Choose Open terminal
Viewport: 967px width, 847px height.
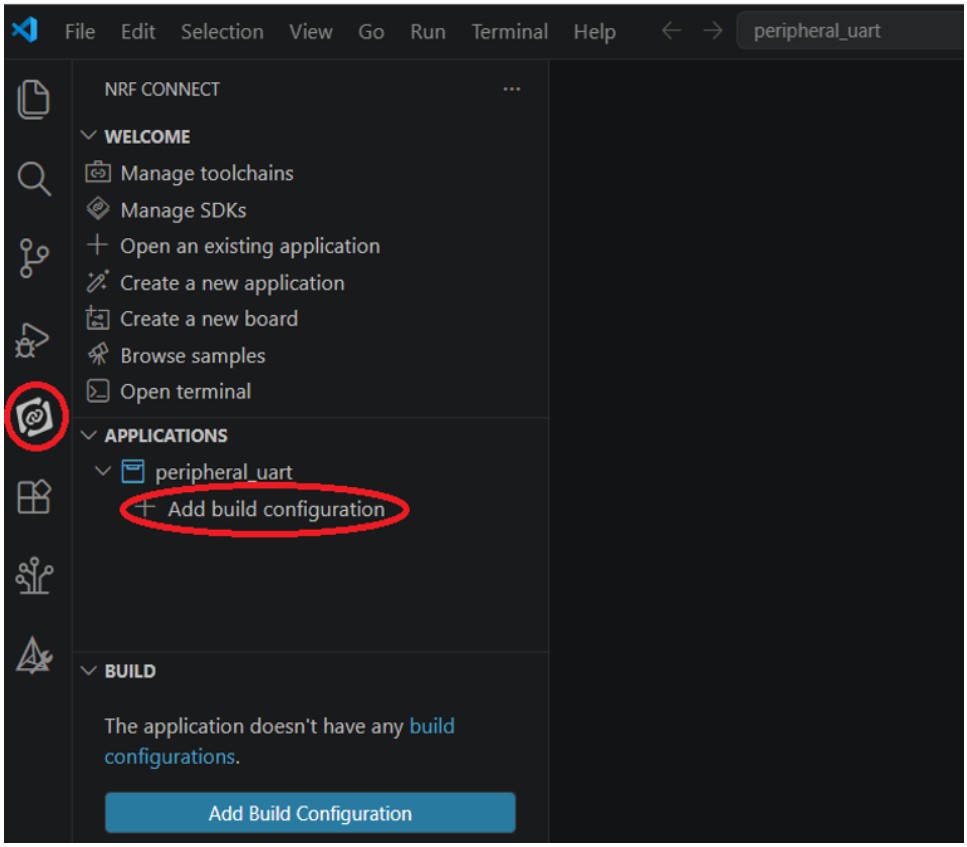click(185, 392)
